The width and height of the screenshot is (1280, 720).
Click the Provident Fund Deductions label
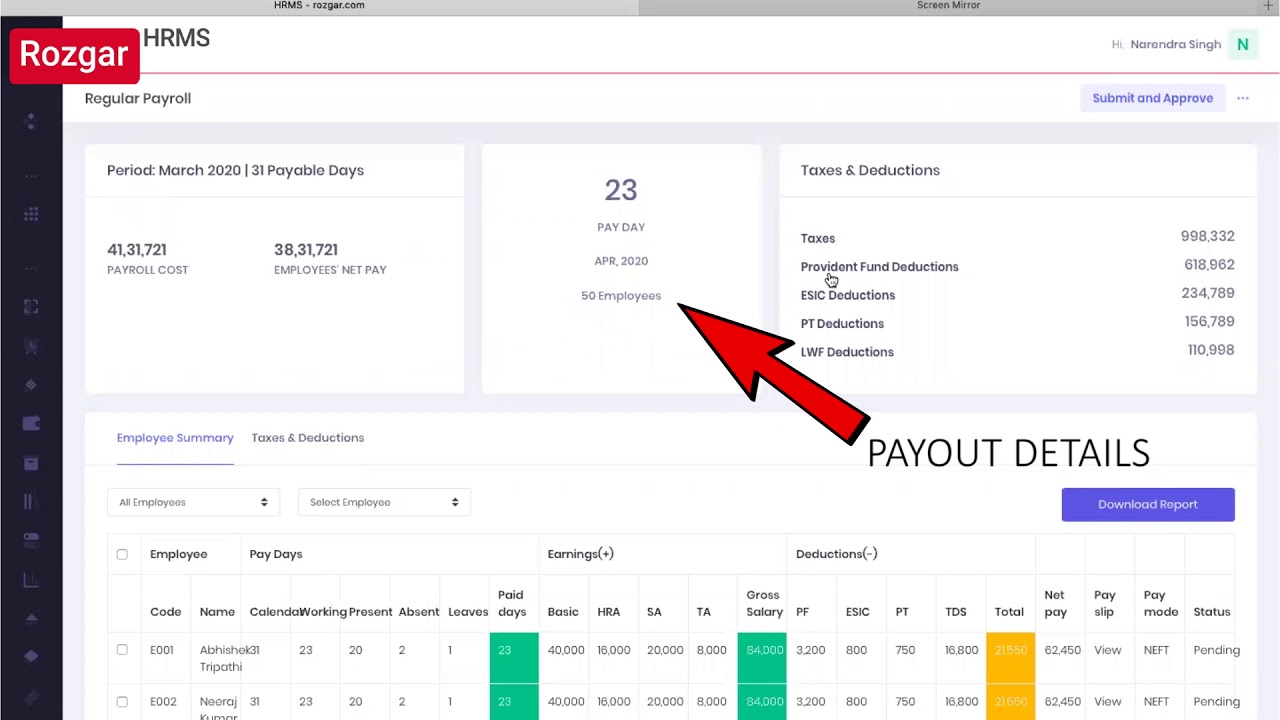click(x=880, y=267)
